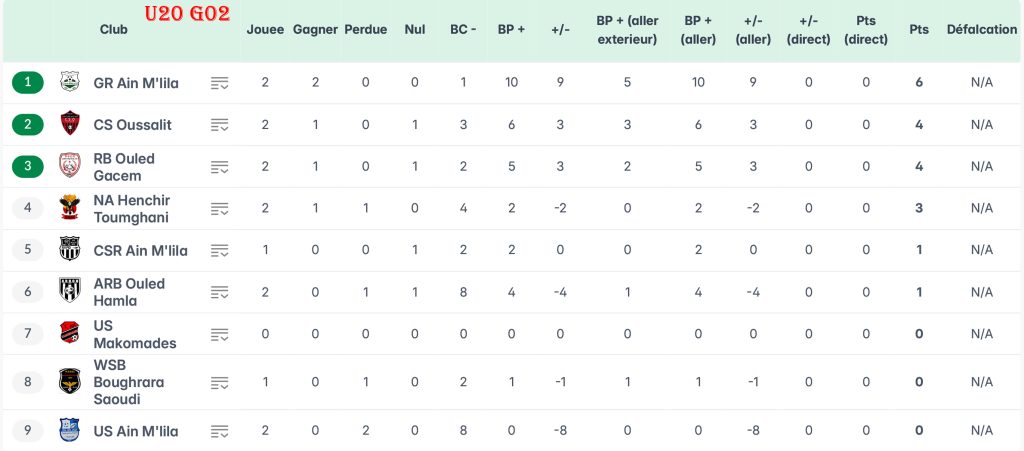Click the NA Henchir Toumghani club crest
This screenshot has width=1024, height=451.
pyautogui.click(x=70, y=208)
